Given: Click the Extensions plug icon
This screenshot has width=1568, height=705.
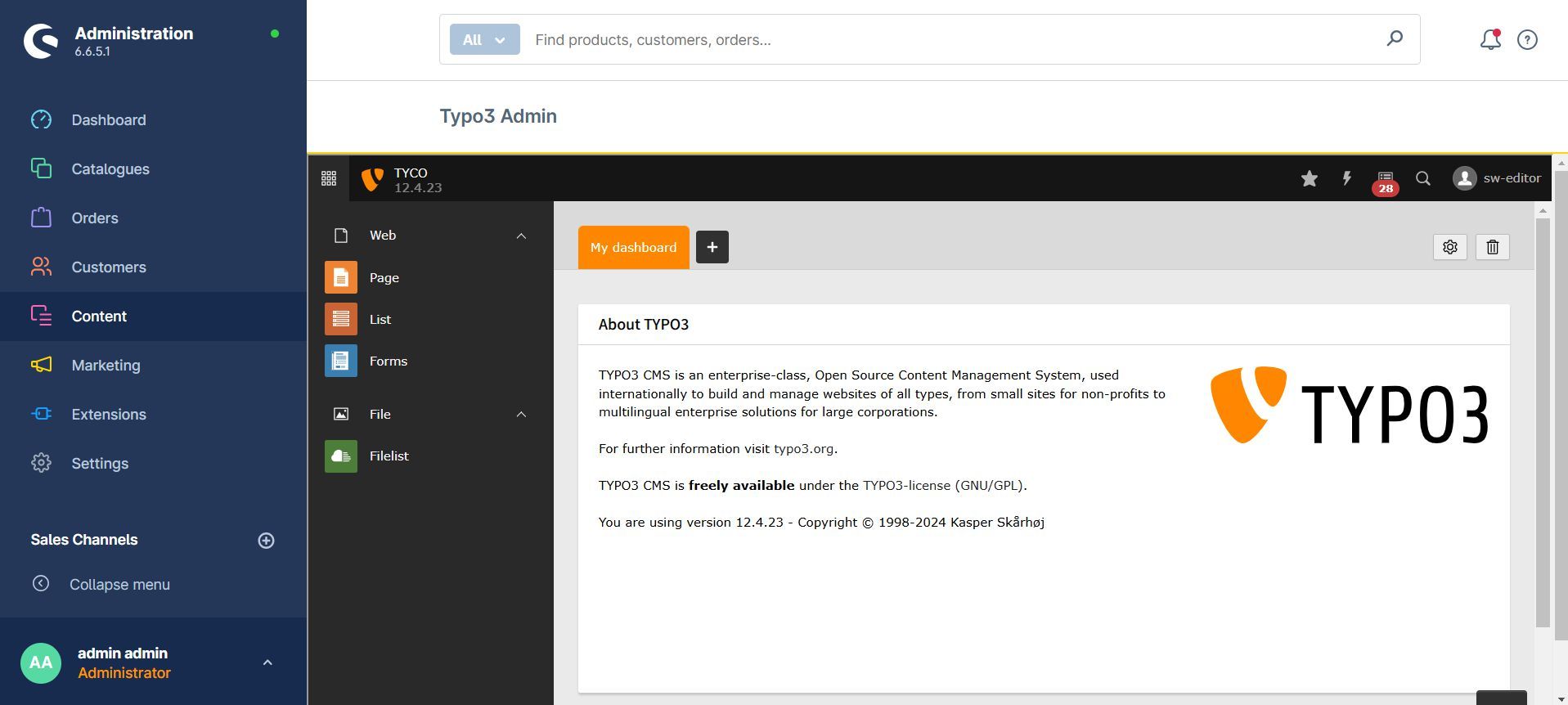Looking at the screenshot, I should [41, 414].
